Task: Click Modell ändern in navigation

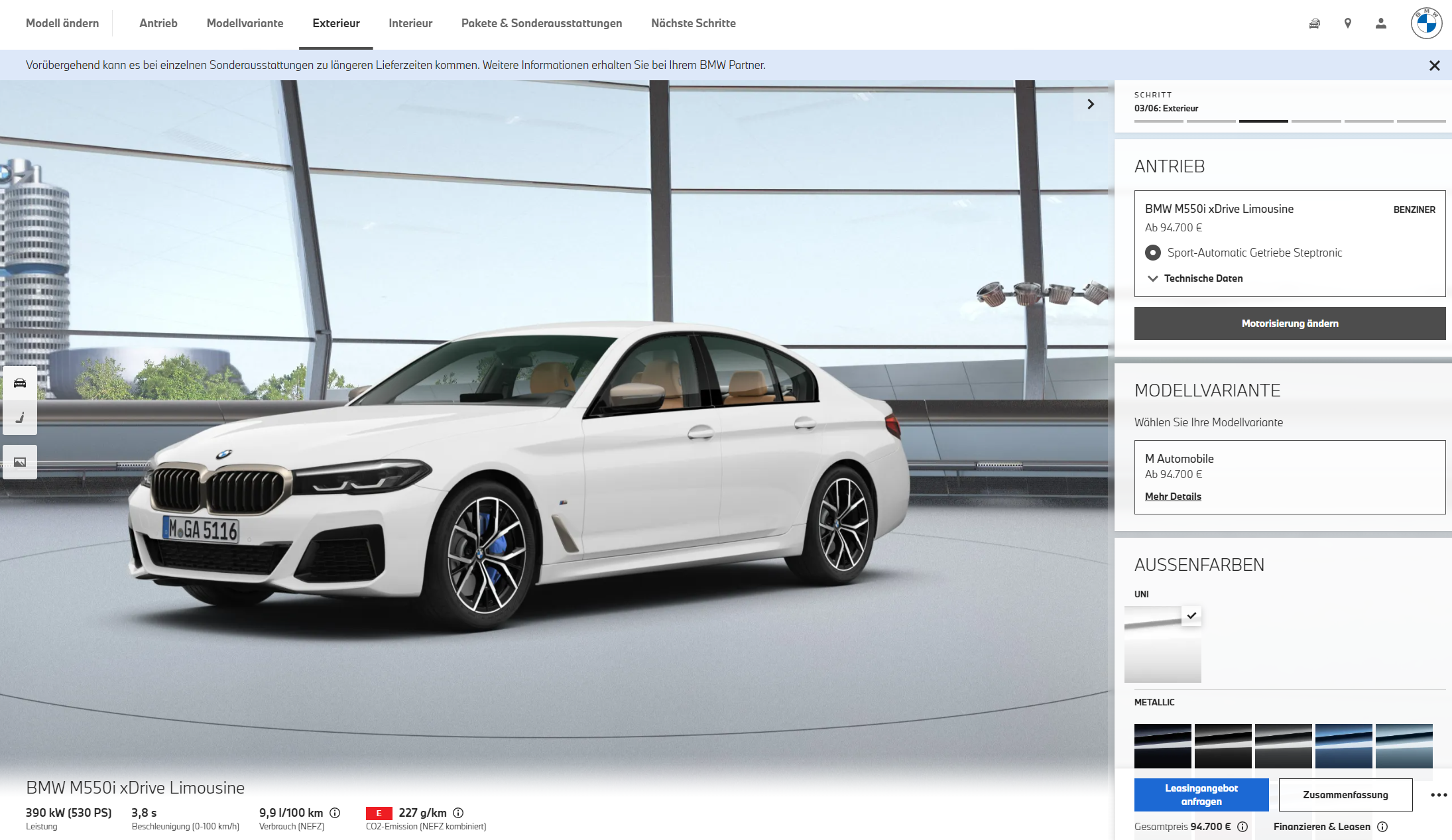Action: click(x=62, y=23)
